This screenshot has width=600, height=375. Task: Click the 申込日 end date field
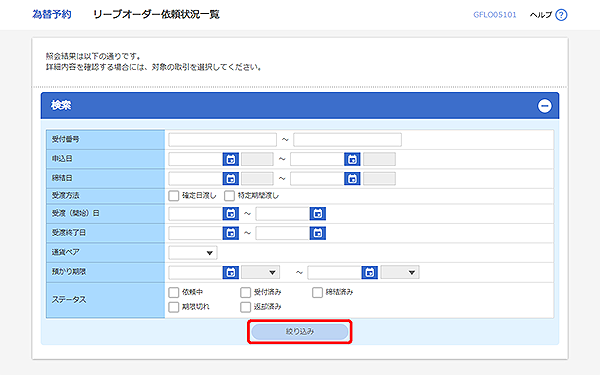[317, 159]
